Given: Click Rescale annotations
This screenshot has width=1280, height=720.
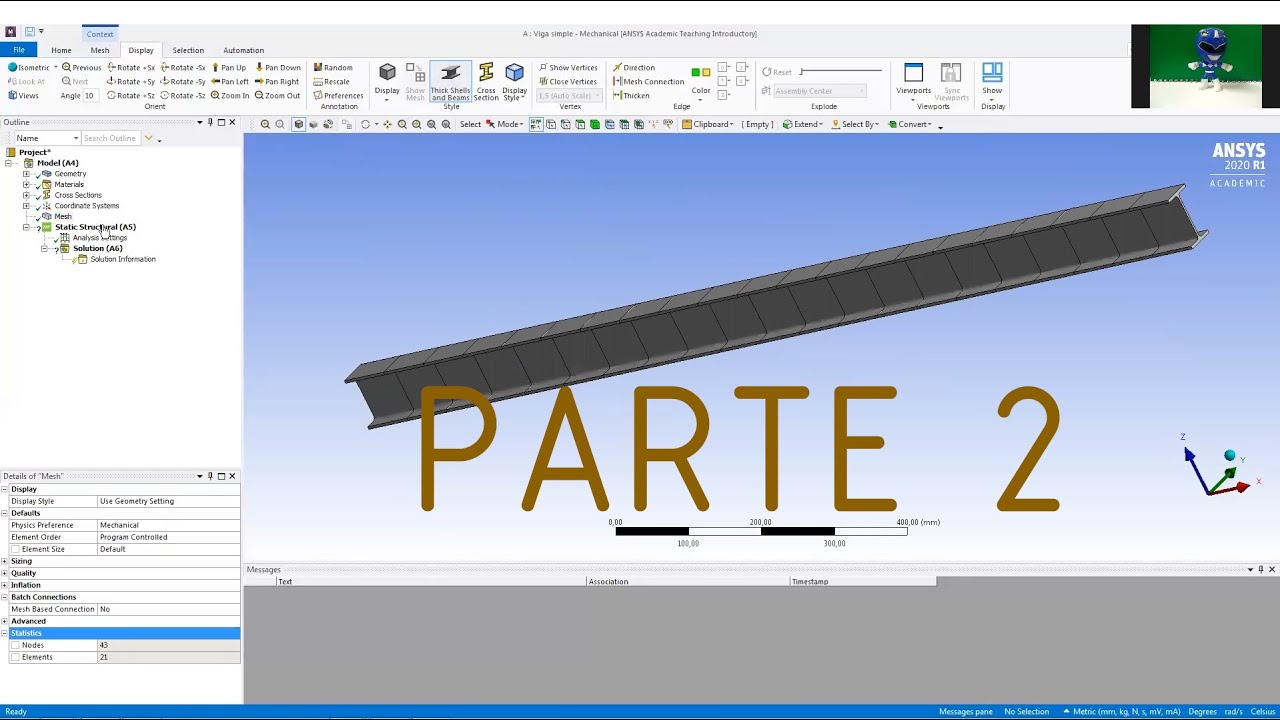Looking at the screenshot, I should 332,81.
